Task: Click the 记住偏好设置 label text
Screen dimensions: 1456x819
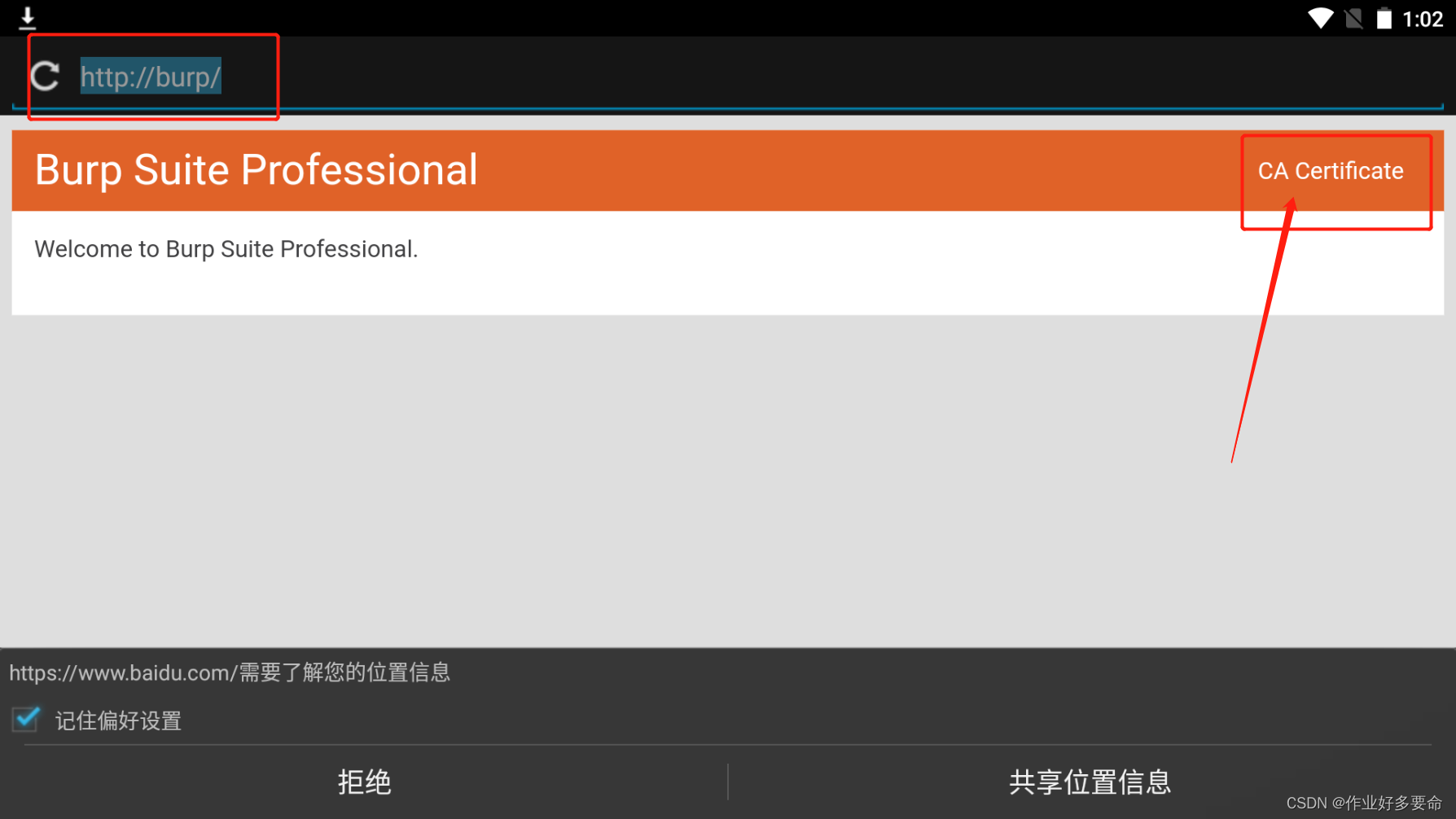Action: [118, 720]
